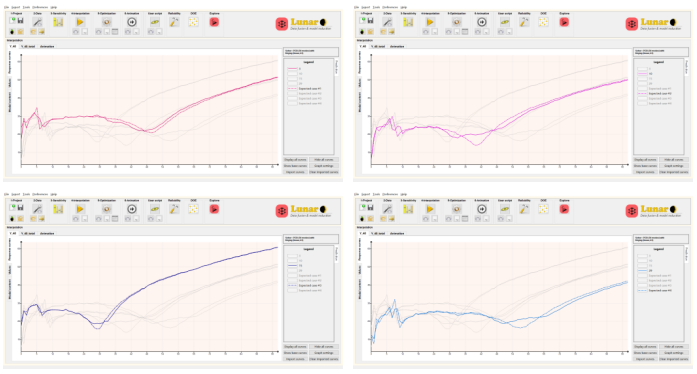Open Tools menu in top-left window

[x=26, y=7]
